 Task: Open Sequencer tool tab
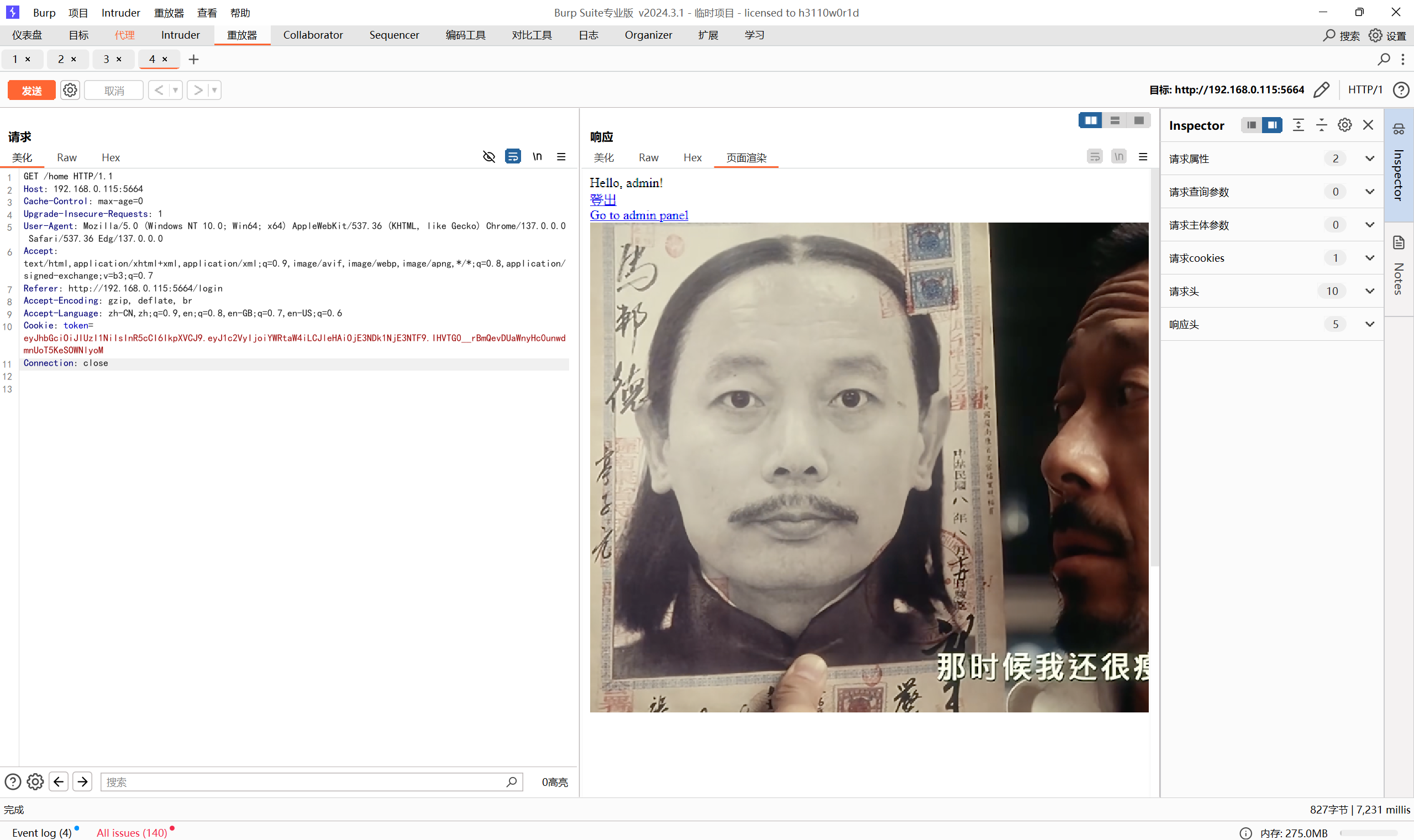point(394,35)
